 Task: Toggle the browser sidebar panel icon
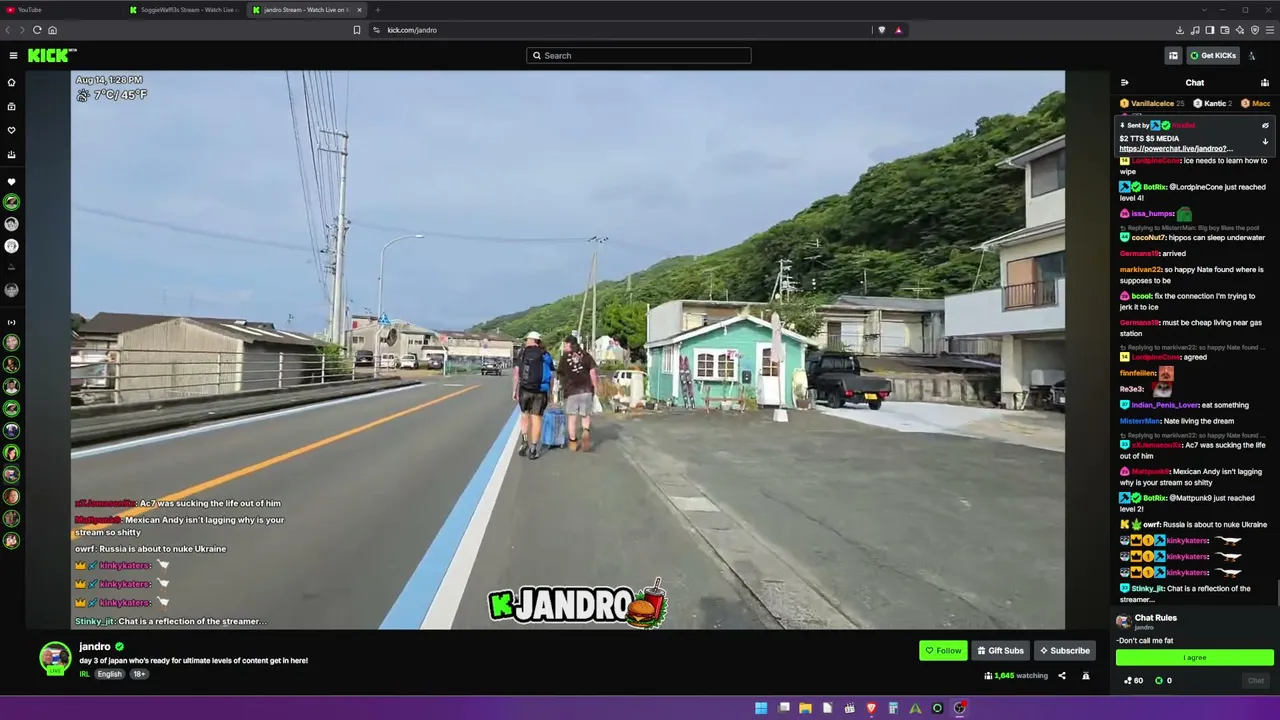point(1210,30)
